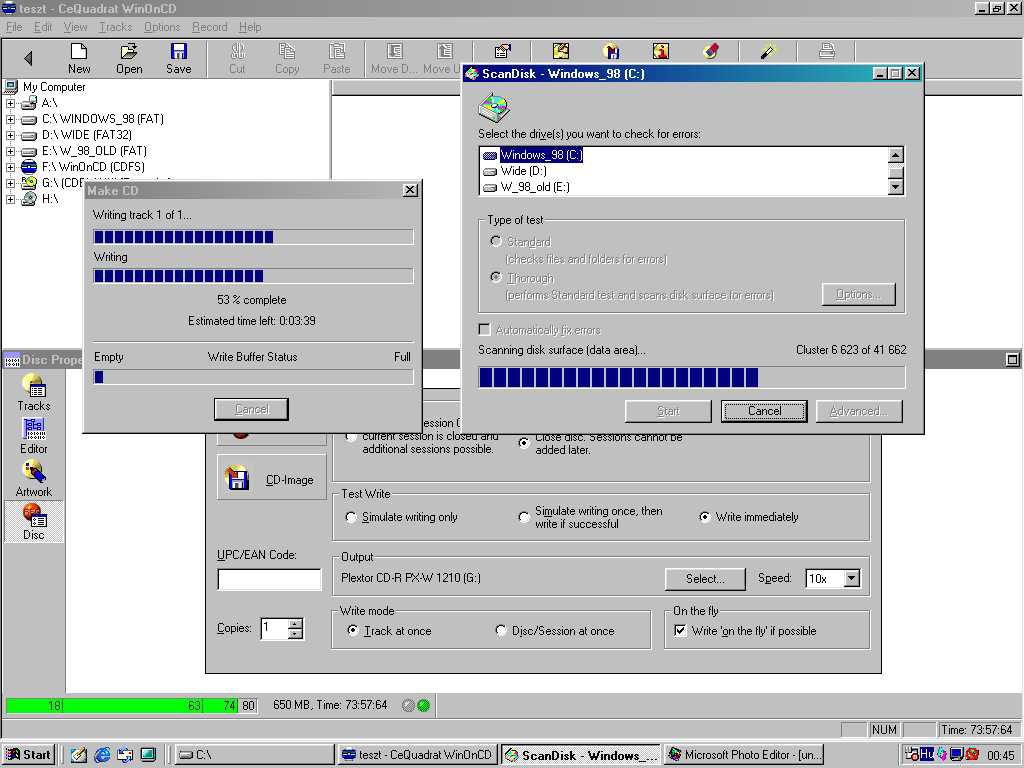This screenshot has height=768, width=1024.
Task: Click the ScanDisk disk surface progress bar
Action: (x=692, y=377)
